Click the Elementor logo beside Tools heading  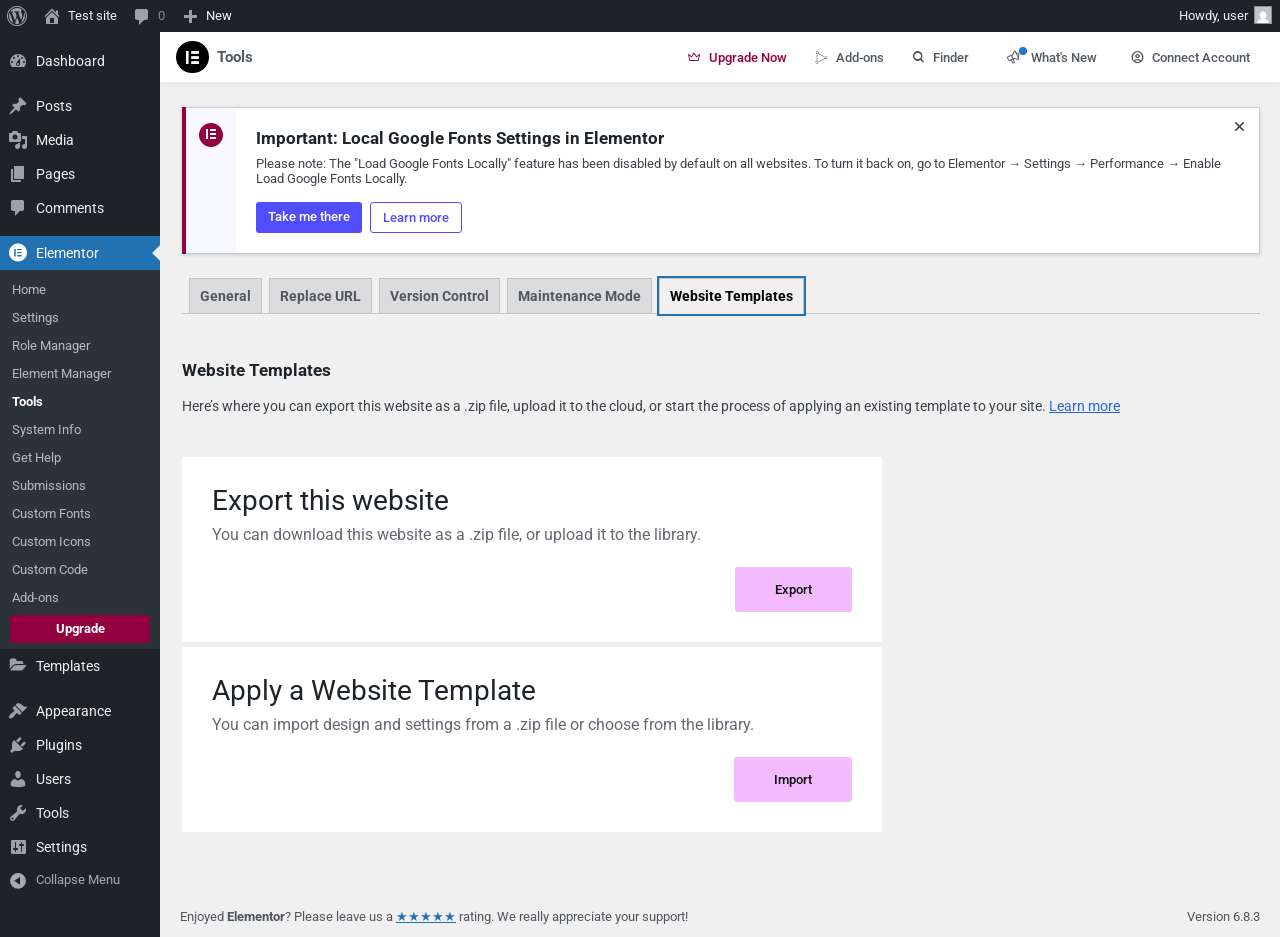(x=192, y=57)
